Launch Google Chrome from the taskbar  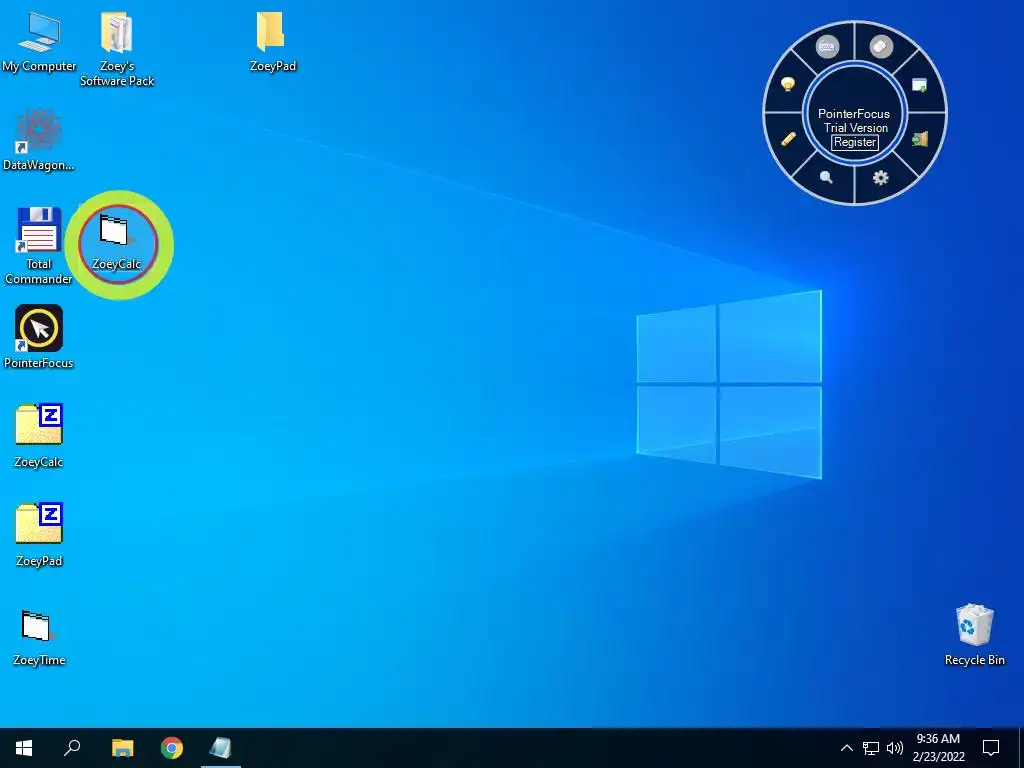point(172,748)
